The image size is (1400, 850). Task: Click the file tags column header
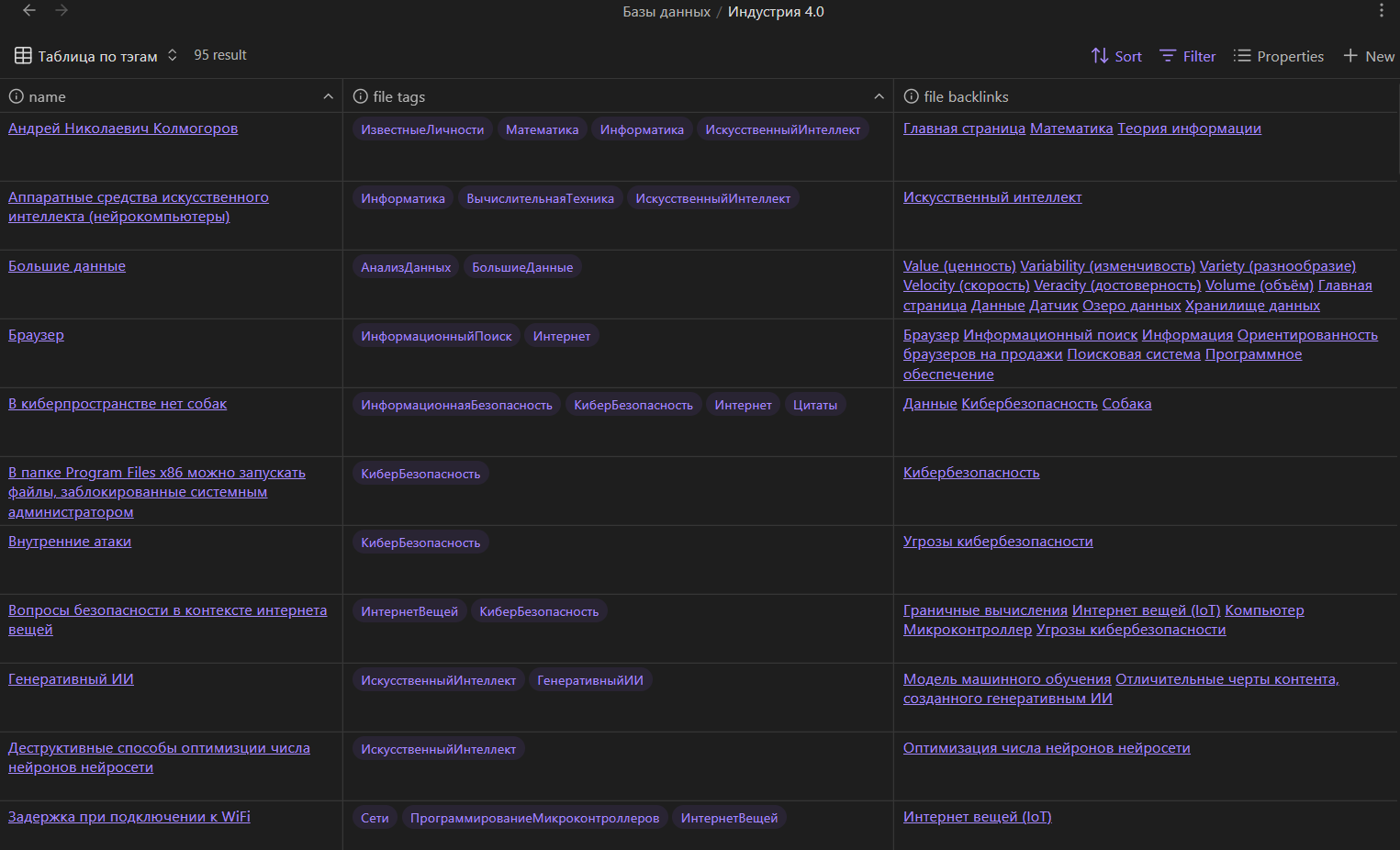[398, 96]
